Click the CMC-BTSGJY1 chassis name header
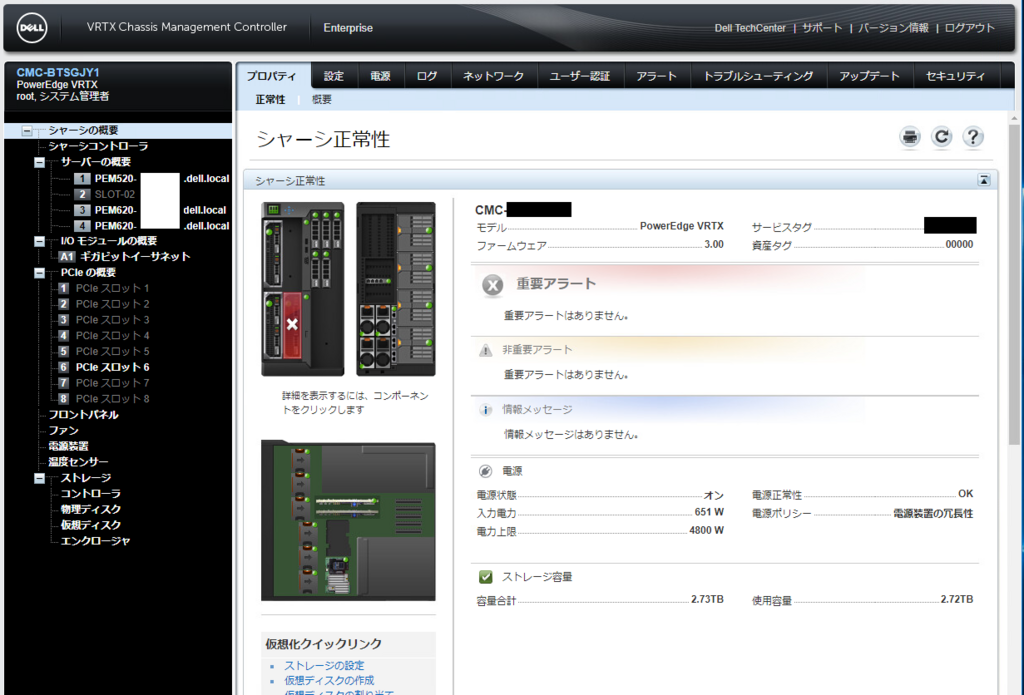 click(57, 73)
